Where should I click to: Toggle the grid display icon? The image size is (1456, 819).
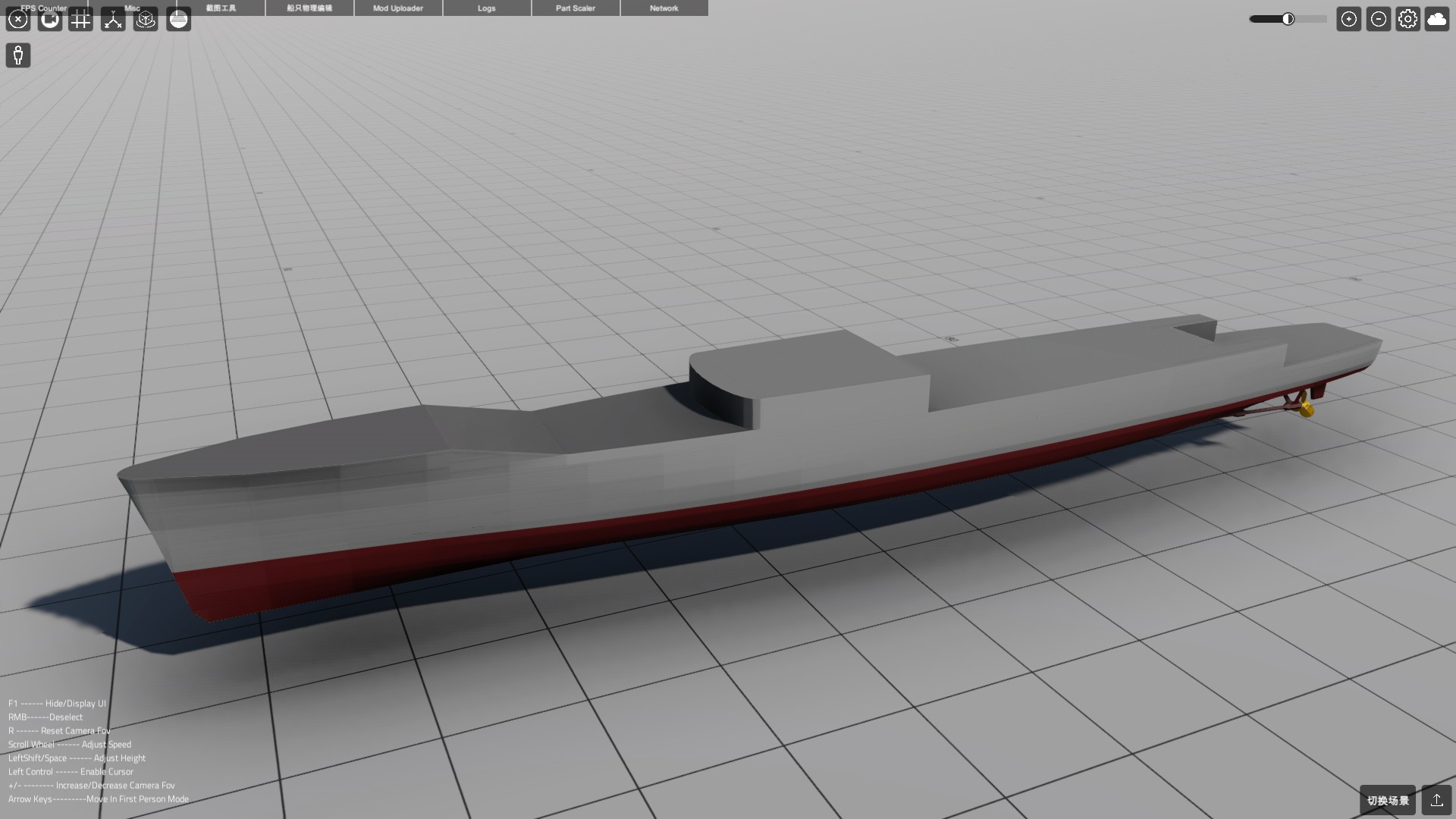tap(80, 20)
